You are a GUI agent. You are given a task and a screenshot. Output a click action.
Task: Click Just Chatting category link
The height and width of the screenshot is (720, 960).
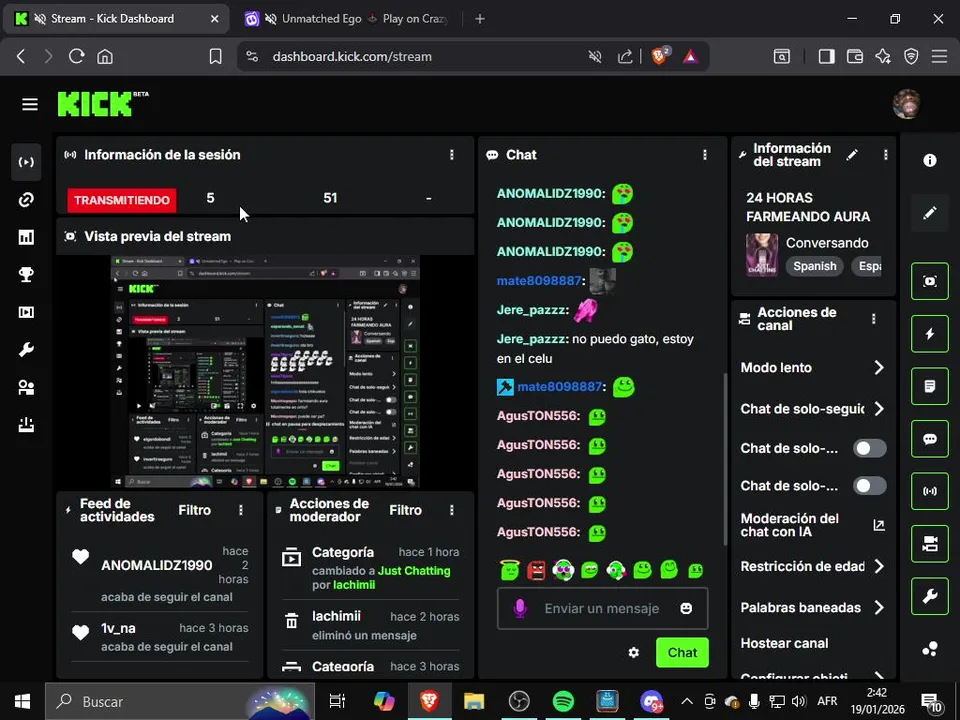click(414, 571)
